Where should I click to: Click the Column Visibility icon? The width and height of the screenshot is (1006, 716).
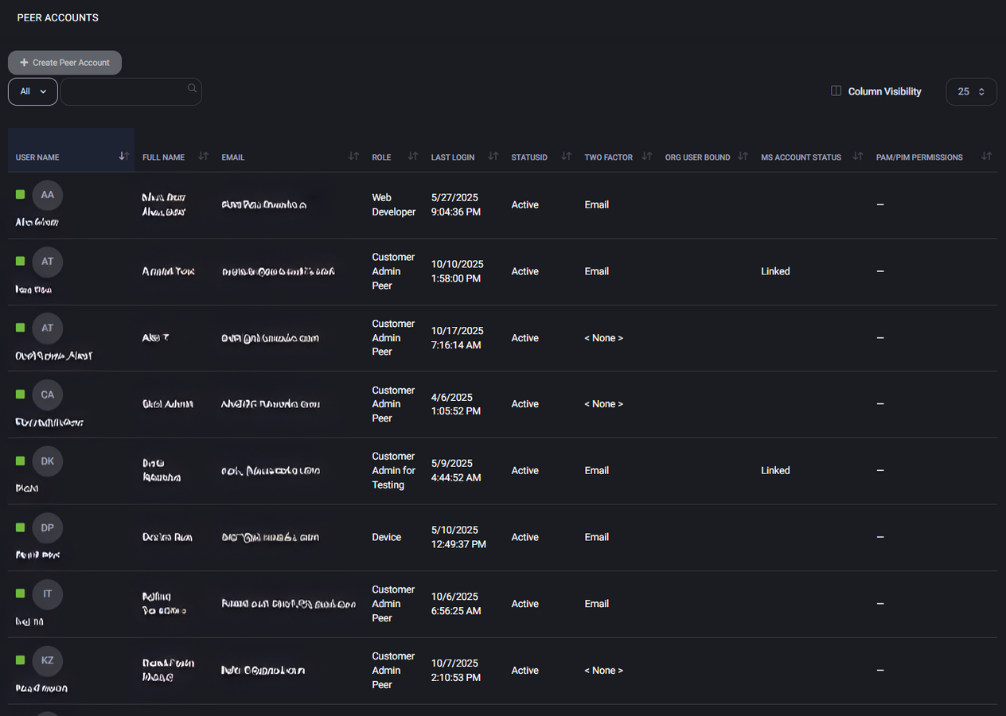pos(836,91)
